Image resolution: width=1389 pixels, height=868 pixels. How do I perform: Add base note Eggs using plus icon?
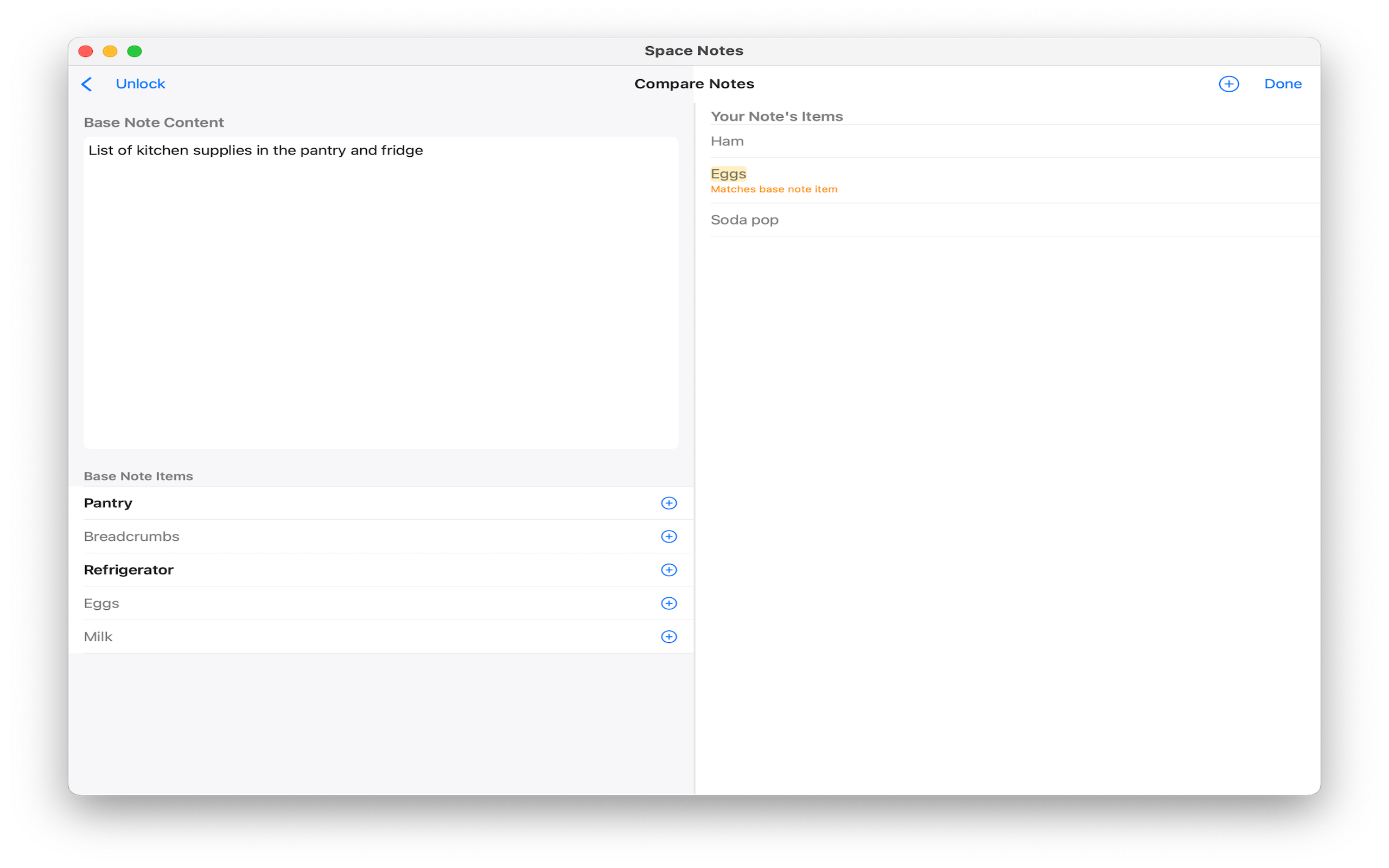pyautogui.click(x=668, y=603)
